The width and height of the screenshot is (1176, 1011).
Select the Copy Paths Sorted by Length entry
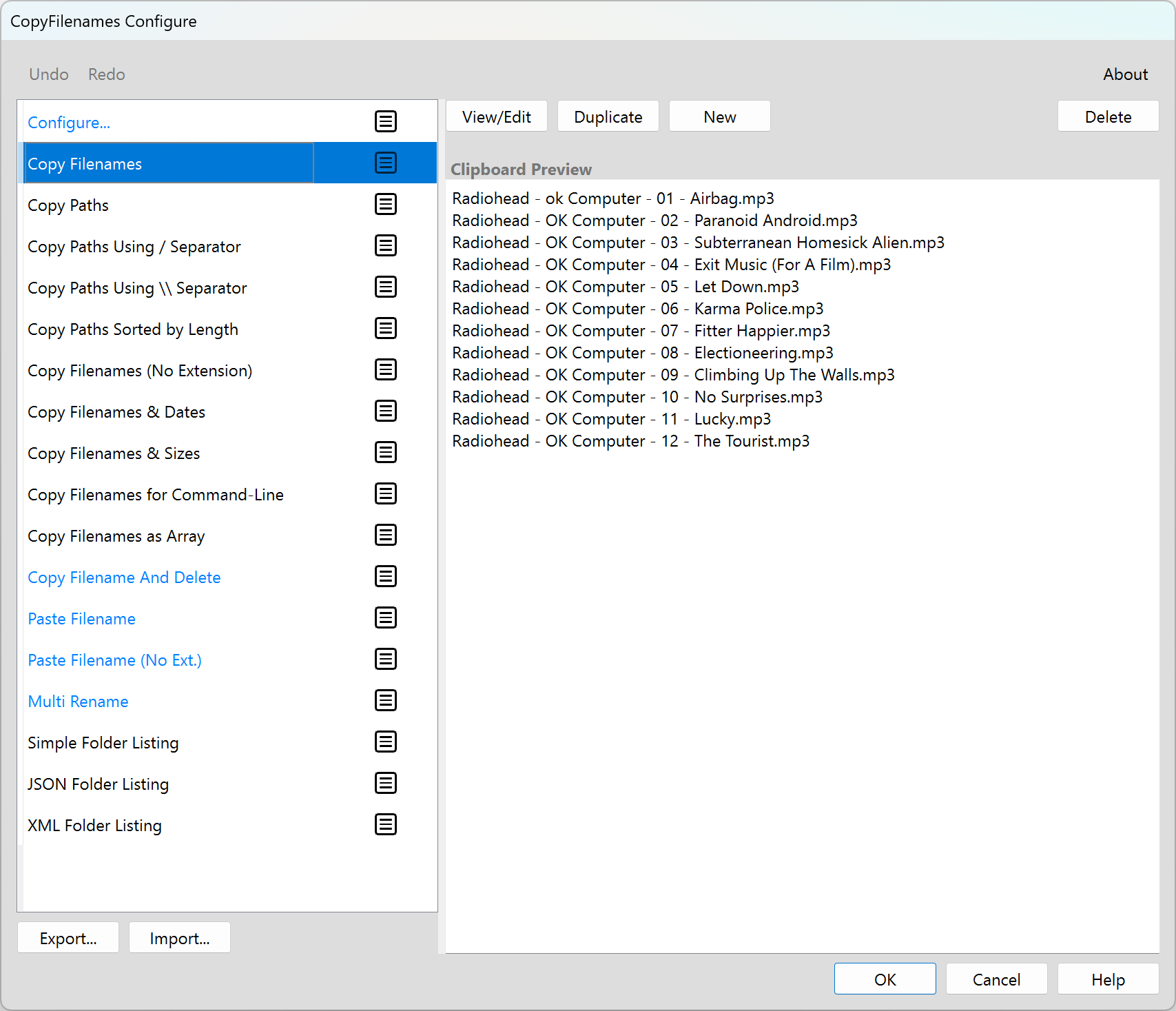(x=132, y=329)
